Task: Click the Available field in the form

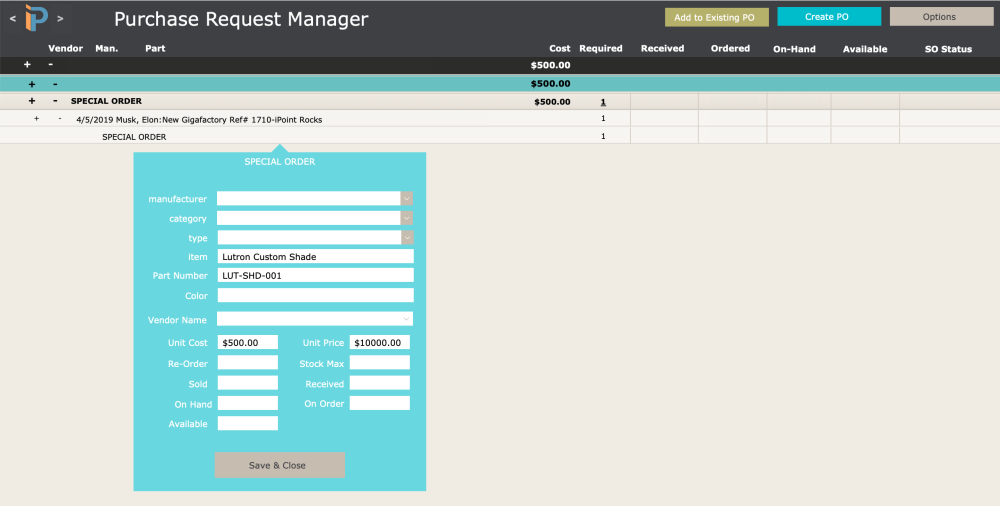Action: (x=247, y=423)
